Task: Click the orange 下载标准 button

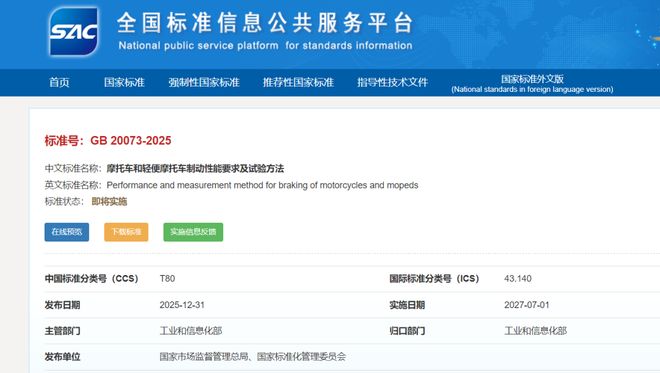Action: coord(126,232)
